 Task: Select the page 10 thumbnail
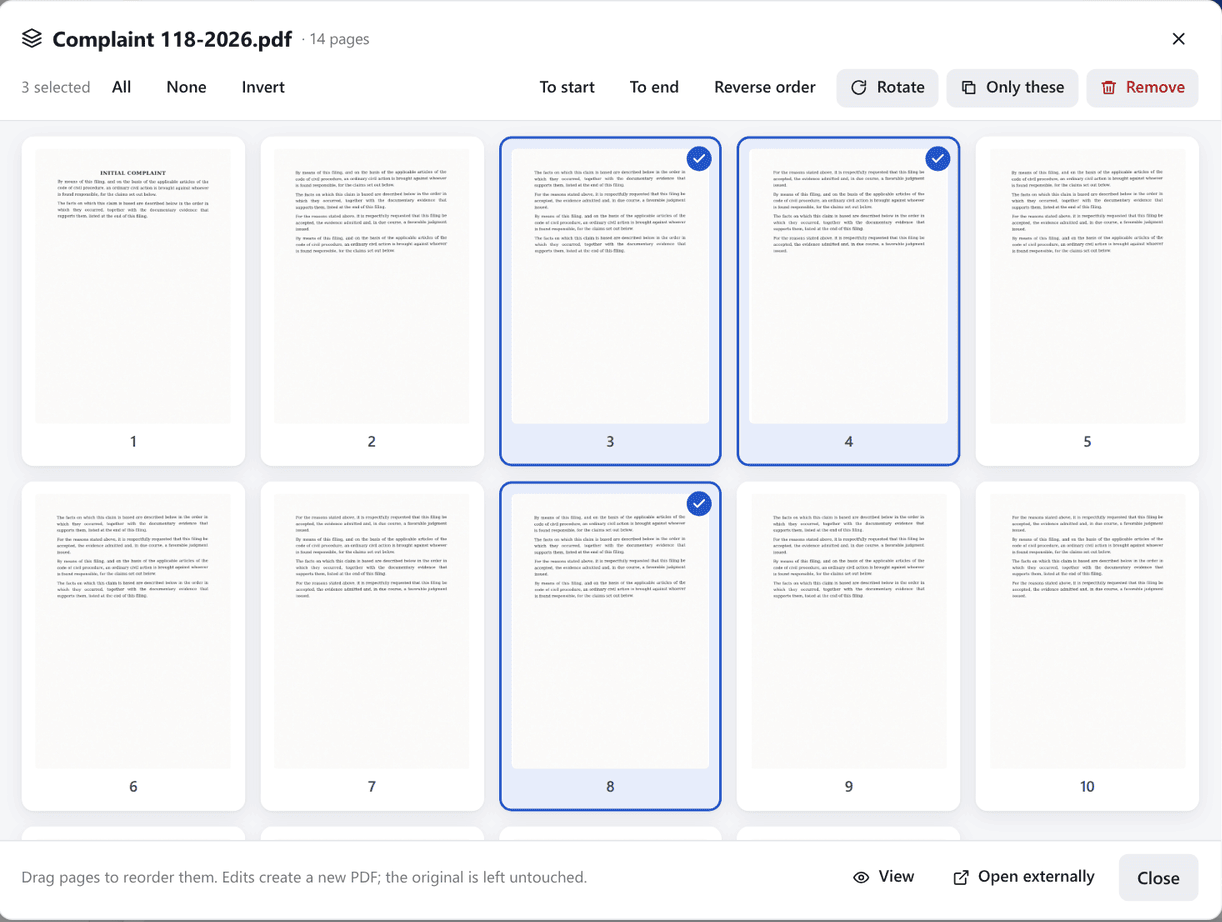tap(1087, 646)
